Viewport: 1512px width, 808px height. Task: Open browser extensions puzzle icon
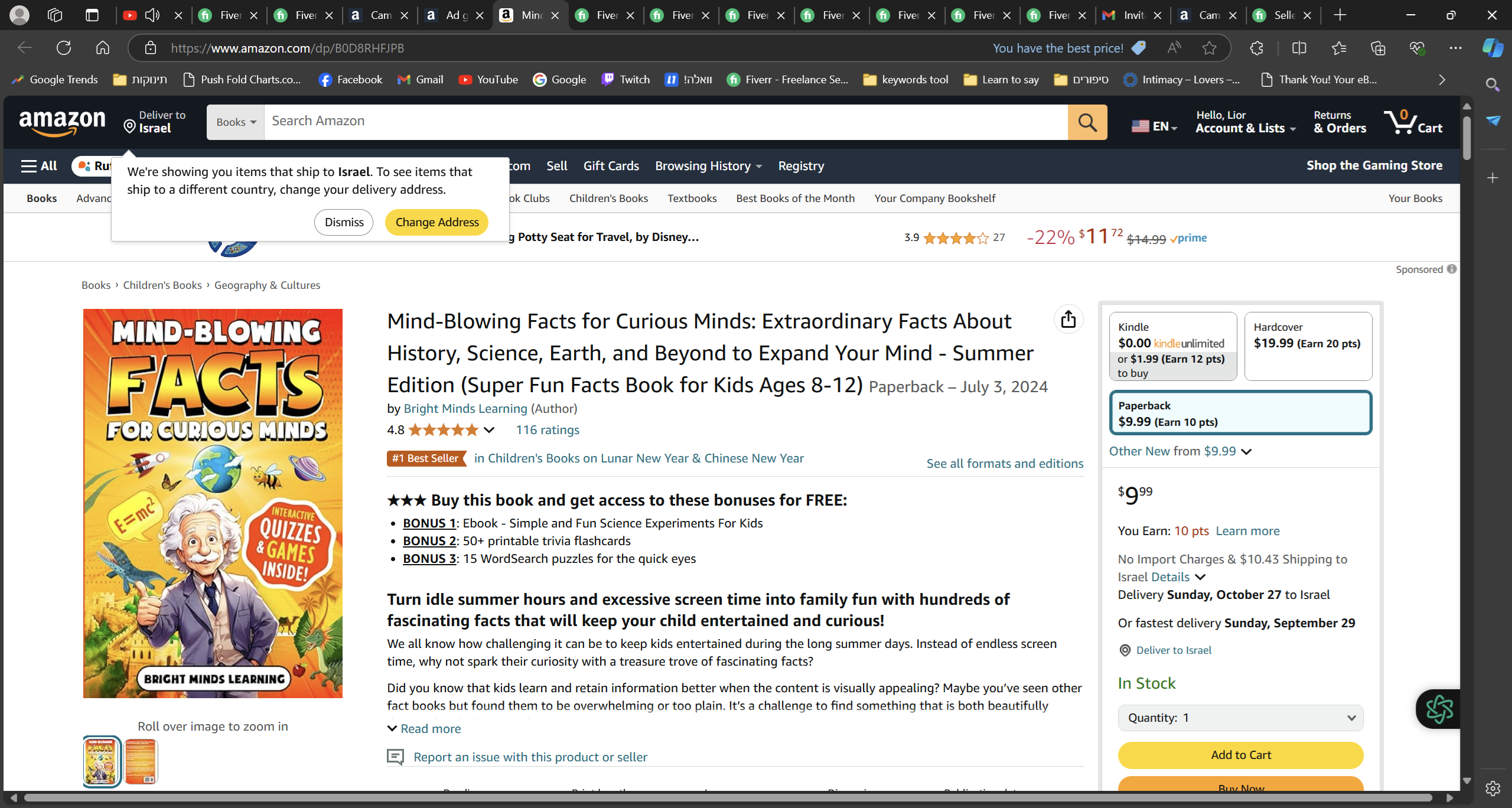click(1256, 48)
